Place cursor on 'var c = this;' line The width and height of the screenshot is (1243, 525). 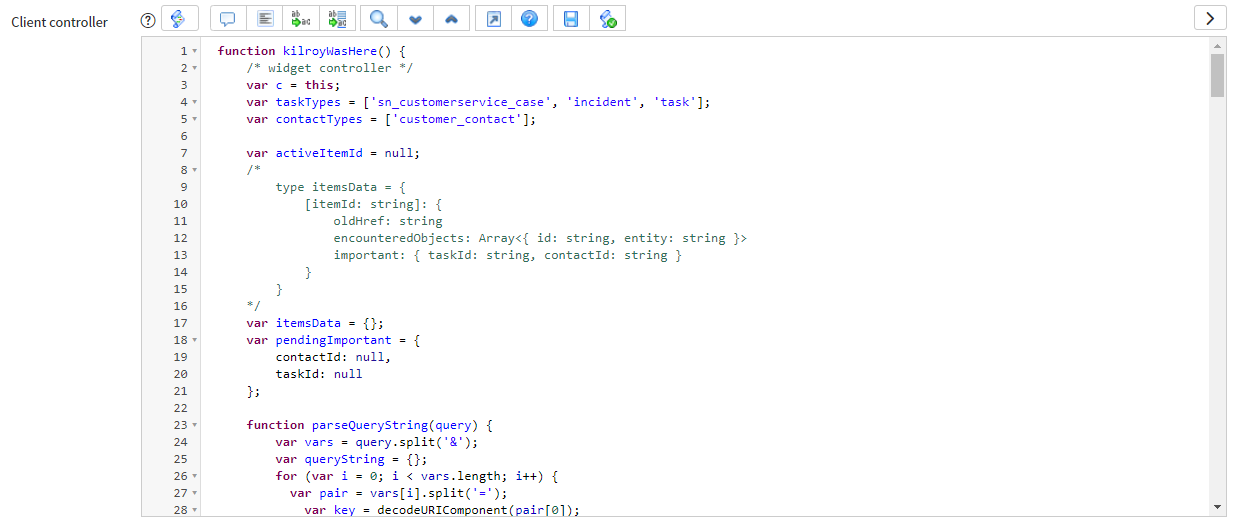(294, 85)
